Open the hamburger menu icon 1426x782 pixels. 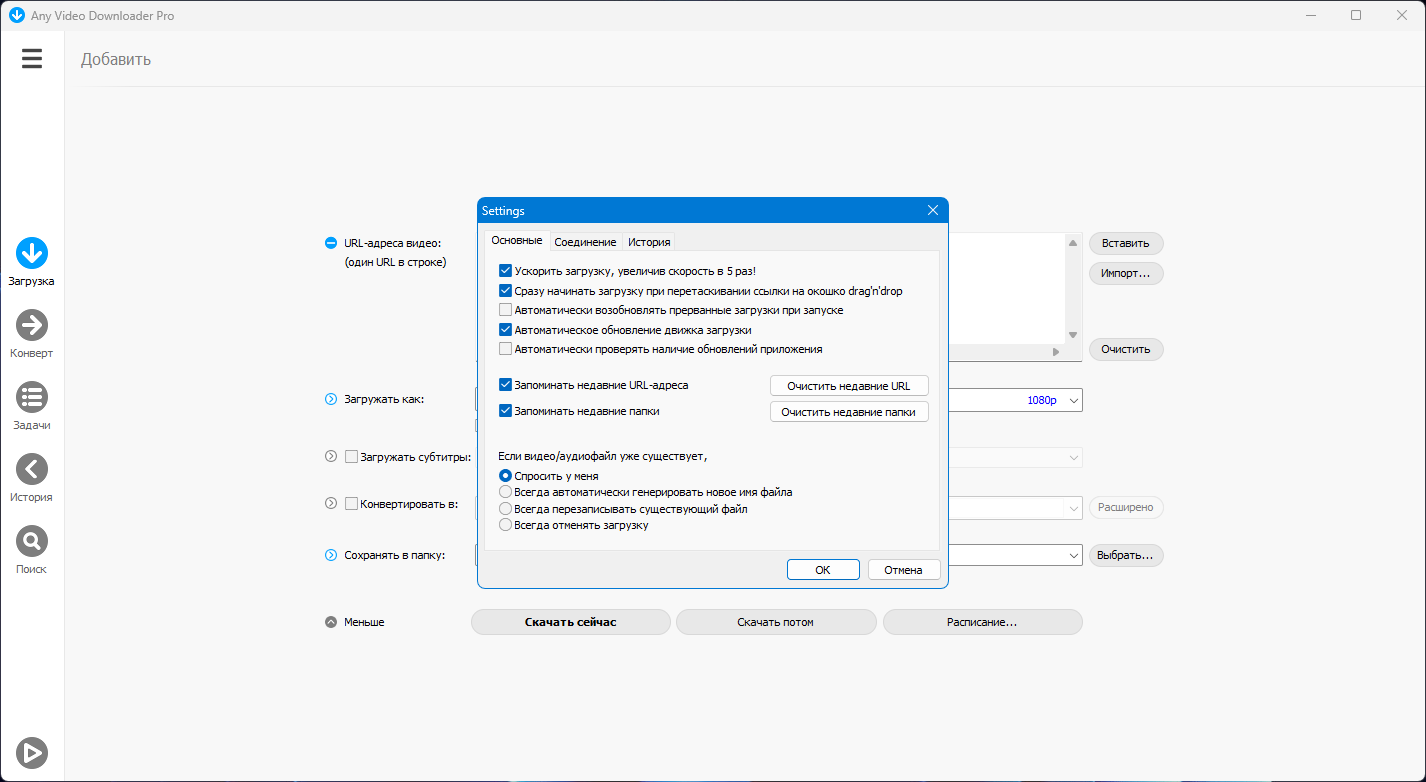click(x=32, y=59)
